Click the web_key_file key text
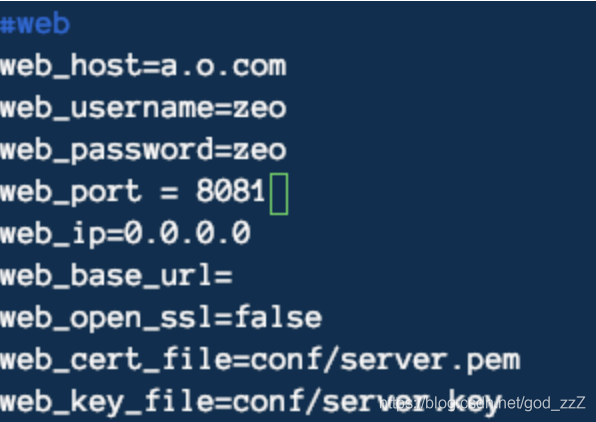 coord(107,402)
